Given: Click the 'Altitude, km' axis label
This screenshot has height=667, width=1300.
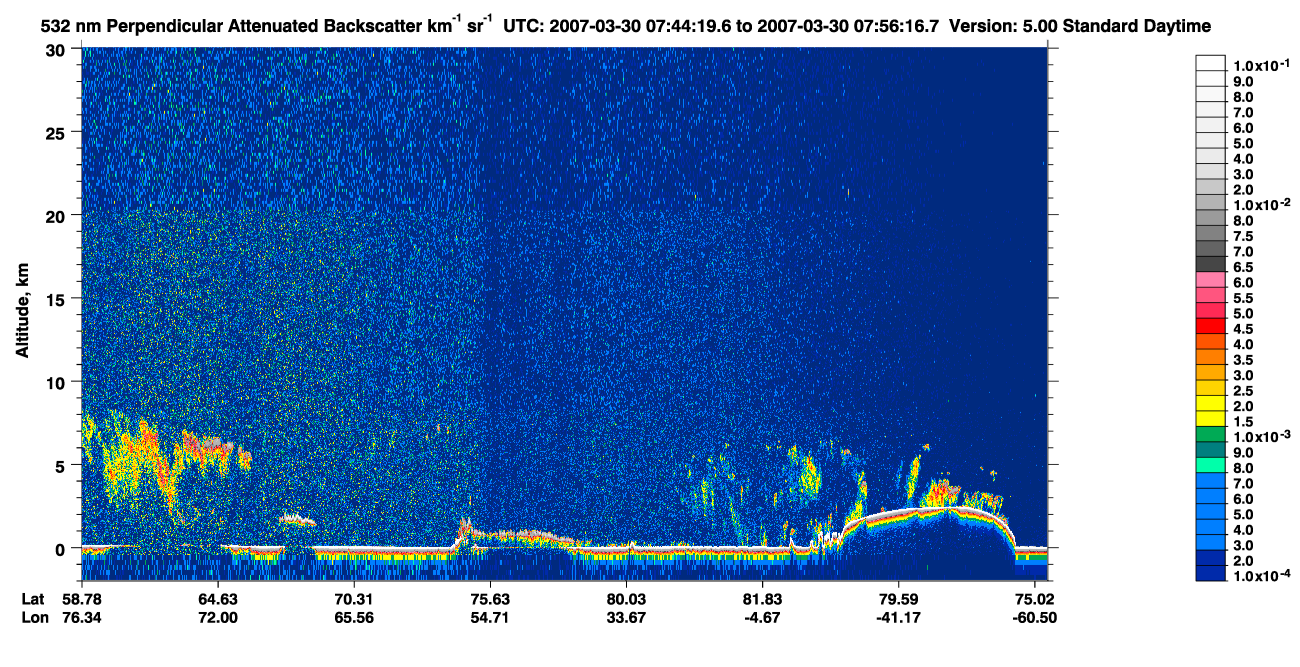Looking at the screenshot, I should coord(22,313).
